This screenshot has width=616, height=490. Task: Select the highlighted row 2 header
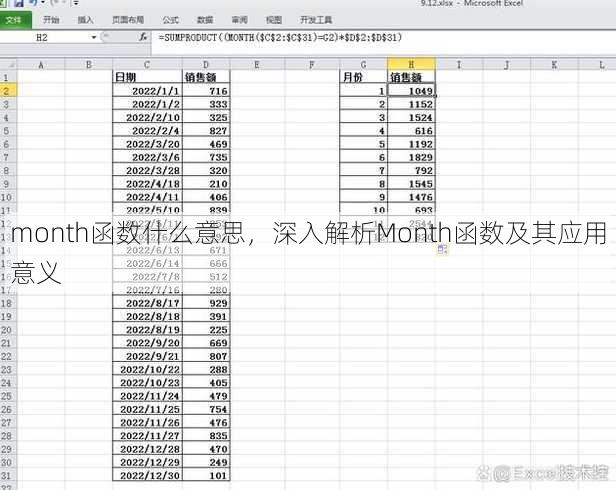tap(8, 91)
